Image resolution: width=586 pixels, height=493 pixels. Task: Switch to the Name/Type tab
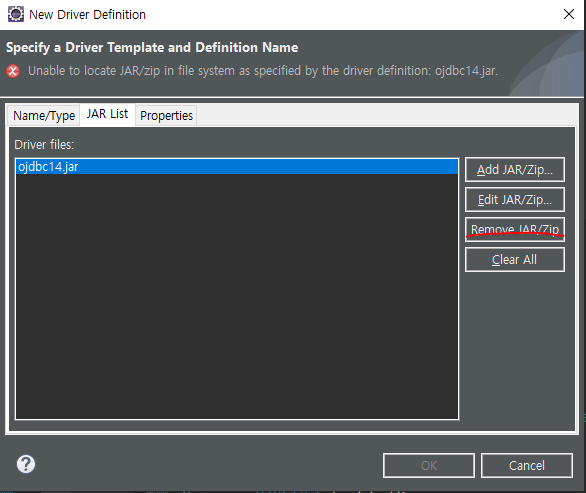44,115
